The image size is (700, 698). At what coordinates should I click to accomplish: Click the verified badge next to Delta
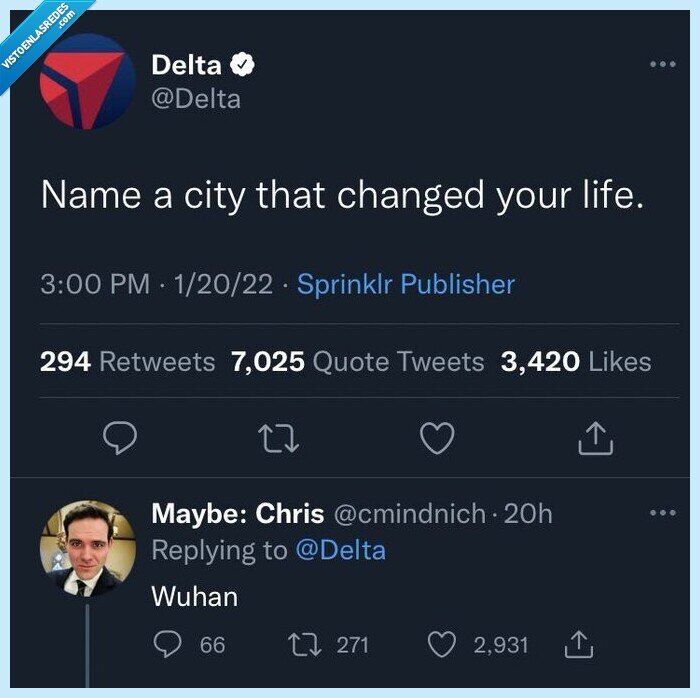tap(242, 66)
